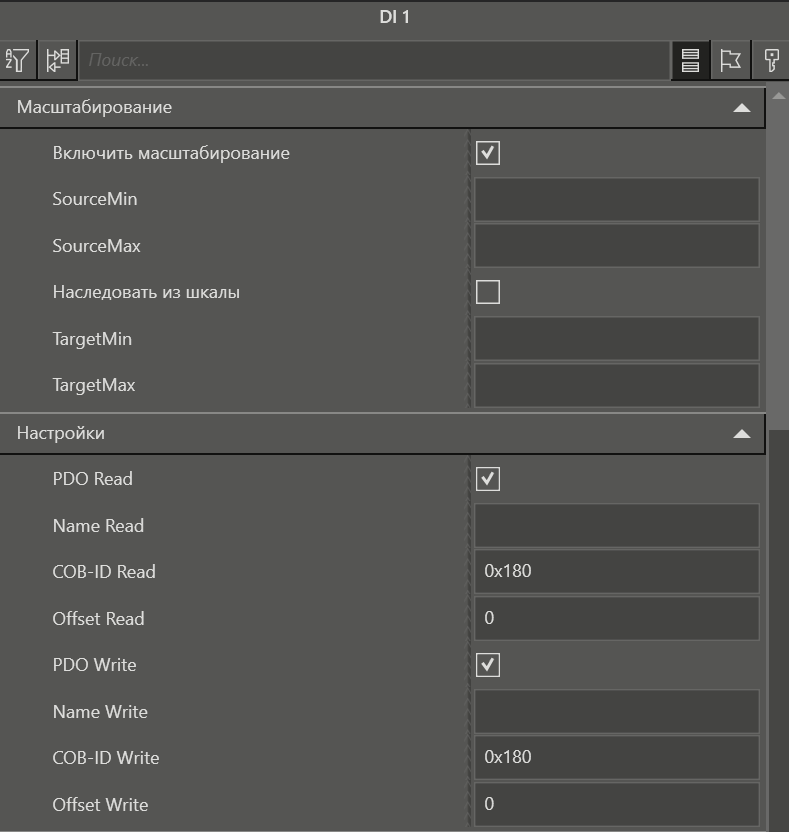
Task: Select the Name Write label
Action: click(100, 712)
